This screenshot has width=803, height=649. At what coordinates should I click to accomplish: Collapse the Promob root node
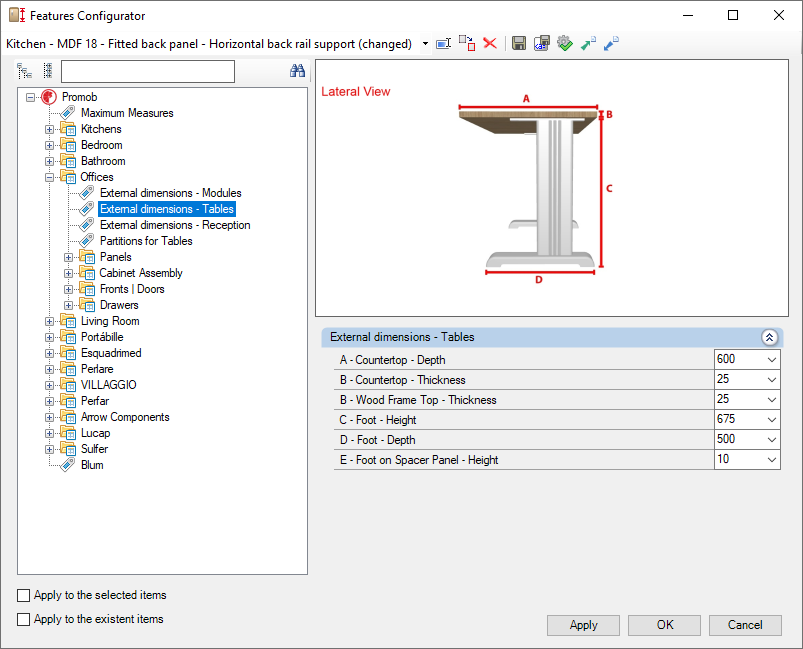click(31, 97)
